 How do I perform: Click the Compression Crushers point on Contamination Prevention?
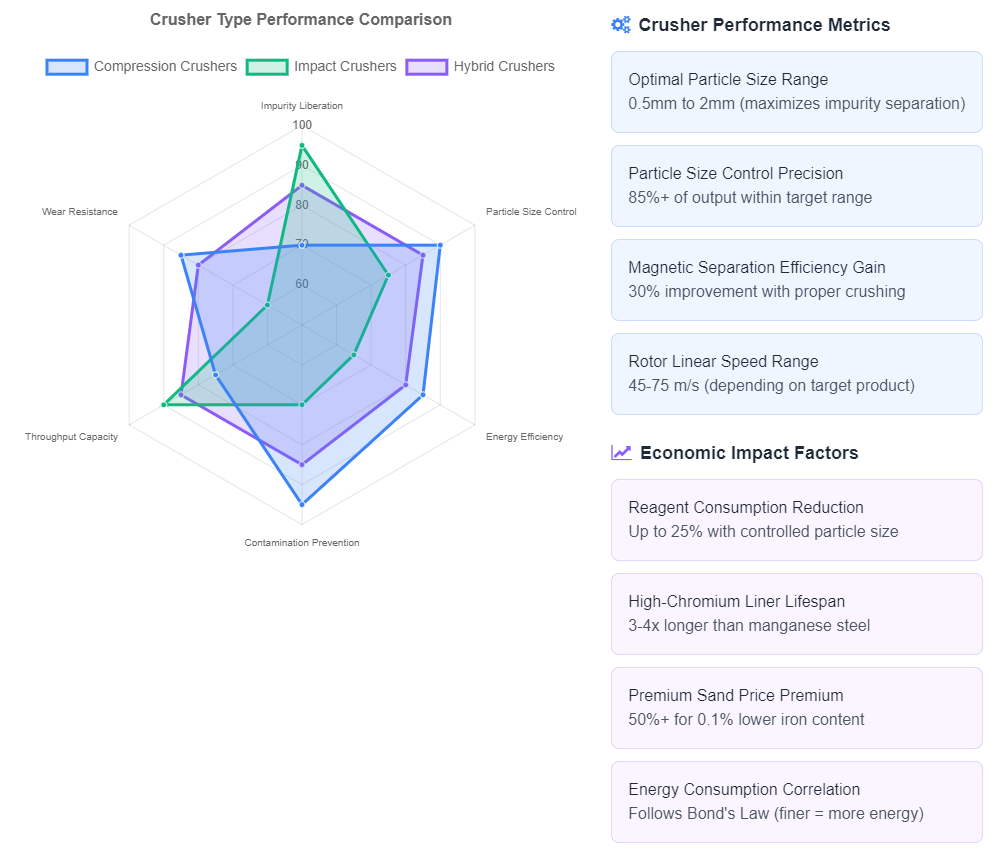(x=302, y=504)
